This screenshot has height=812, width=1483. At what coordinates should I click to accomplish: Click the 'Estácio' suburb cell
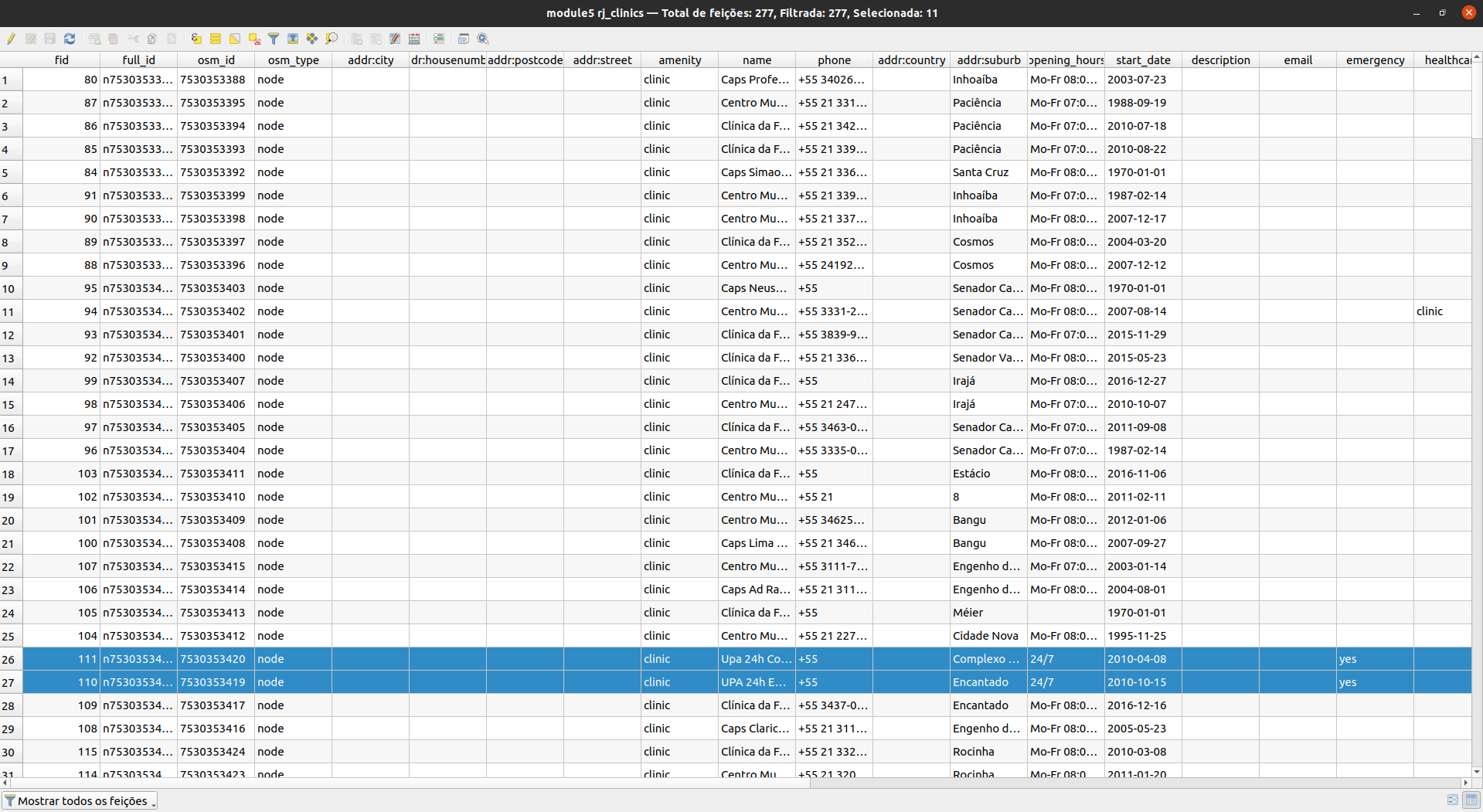[x=989, y=474]
